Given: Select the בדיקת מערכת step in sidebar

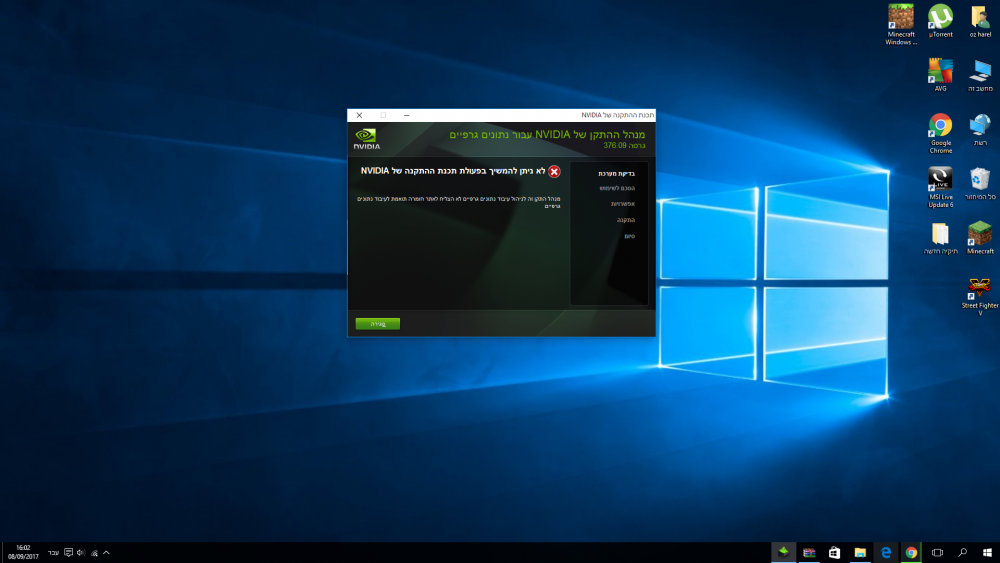Looking at the screenshot, I should coord(616,173).
